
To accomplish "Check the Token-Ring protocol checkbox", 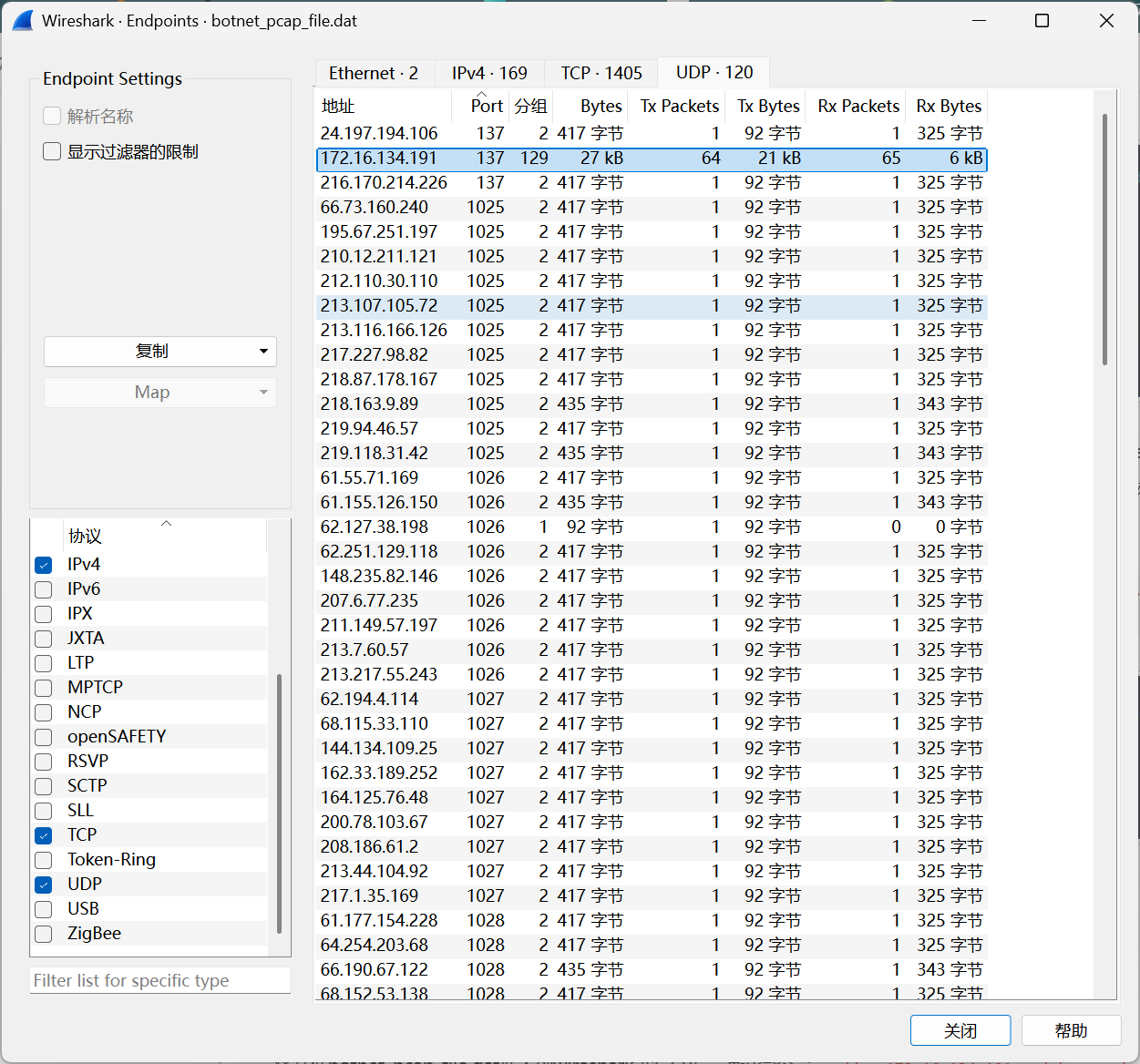I will (44, 860).
